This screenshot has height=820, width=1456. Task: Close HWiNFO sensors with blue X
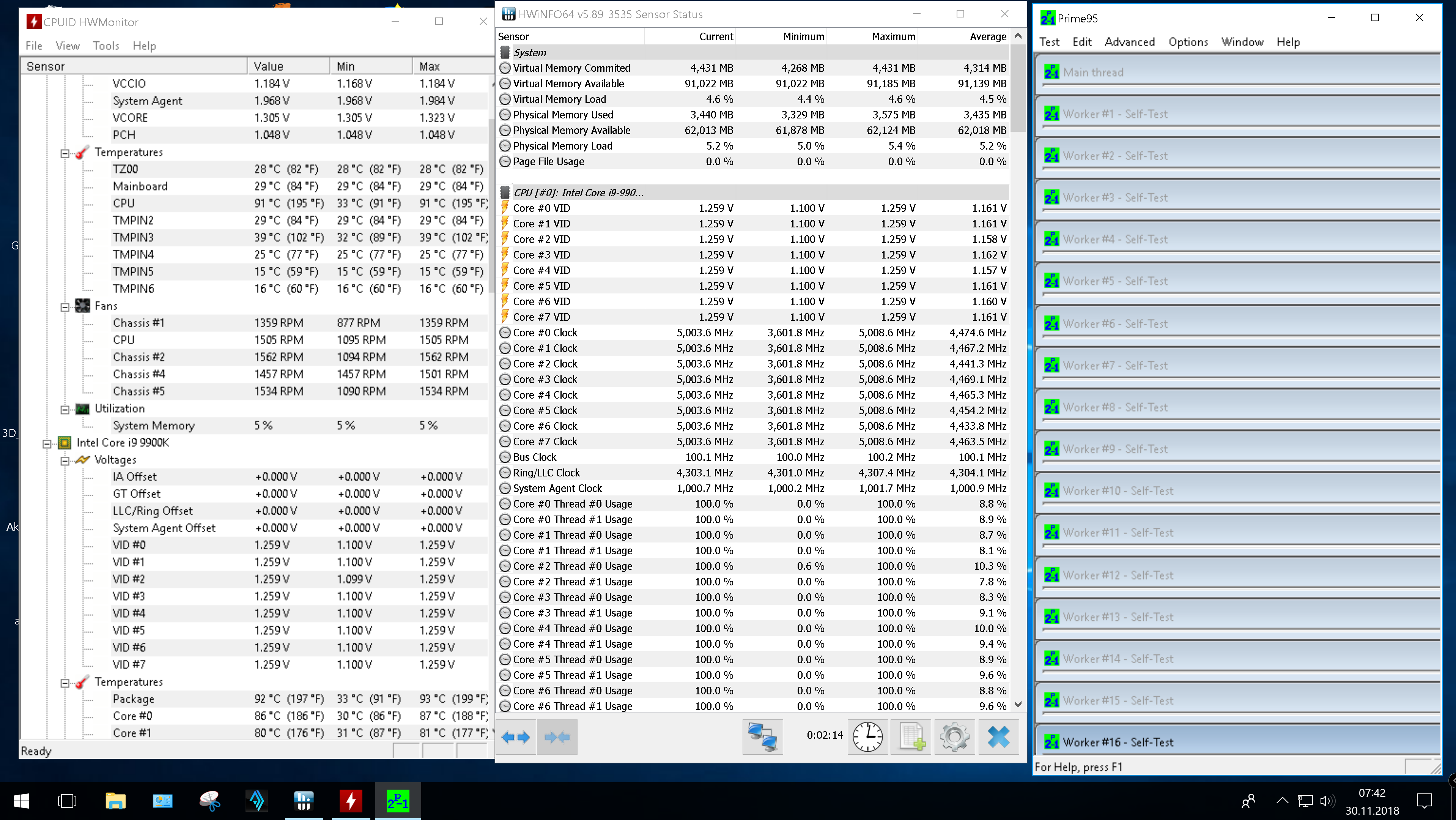999,737
